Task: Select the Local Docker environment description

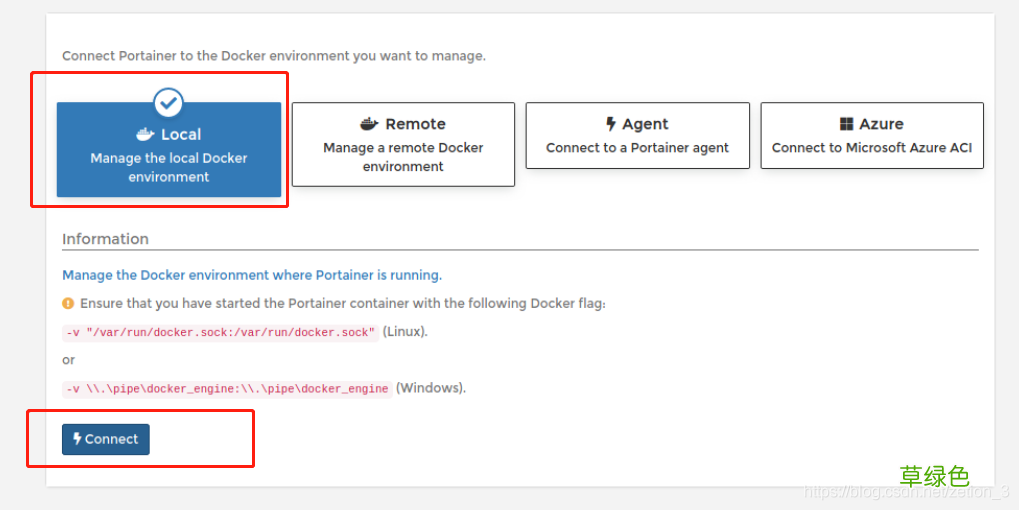Action: pos(168,167)
